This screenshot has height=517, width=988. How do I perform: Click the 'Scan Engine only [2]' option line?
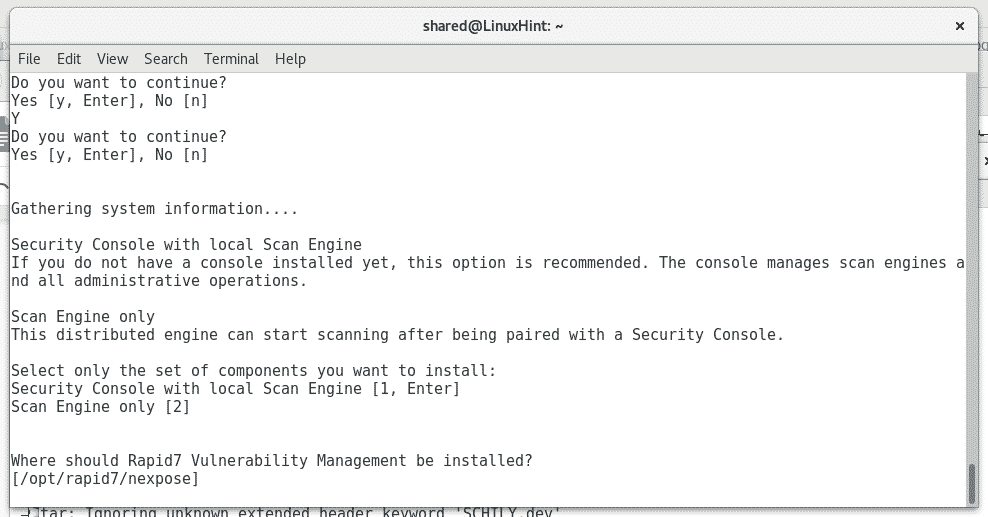point(100,407)
